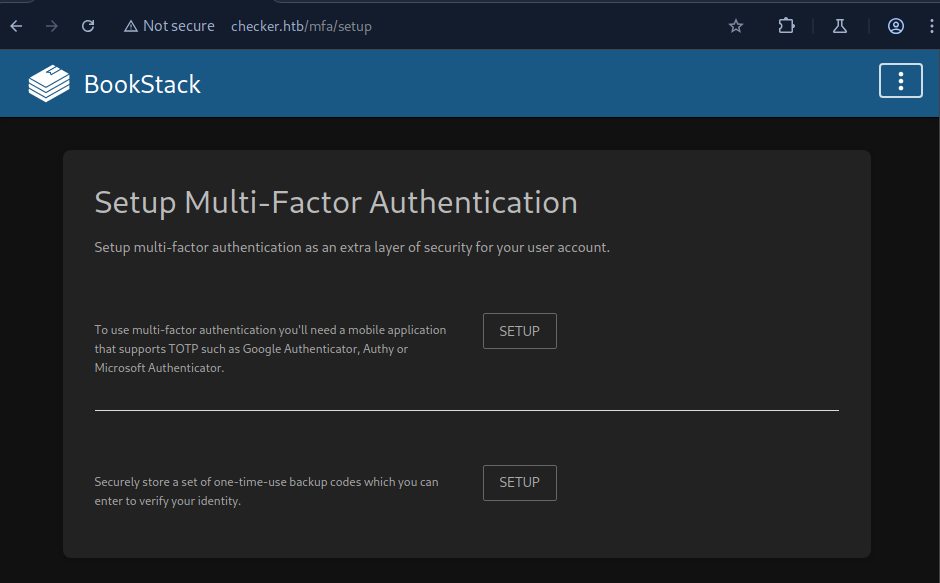Reload the current page
Image resolution: width=940 pixels, height=583 pixels.
(88, 26)
